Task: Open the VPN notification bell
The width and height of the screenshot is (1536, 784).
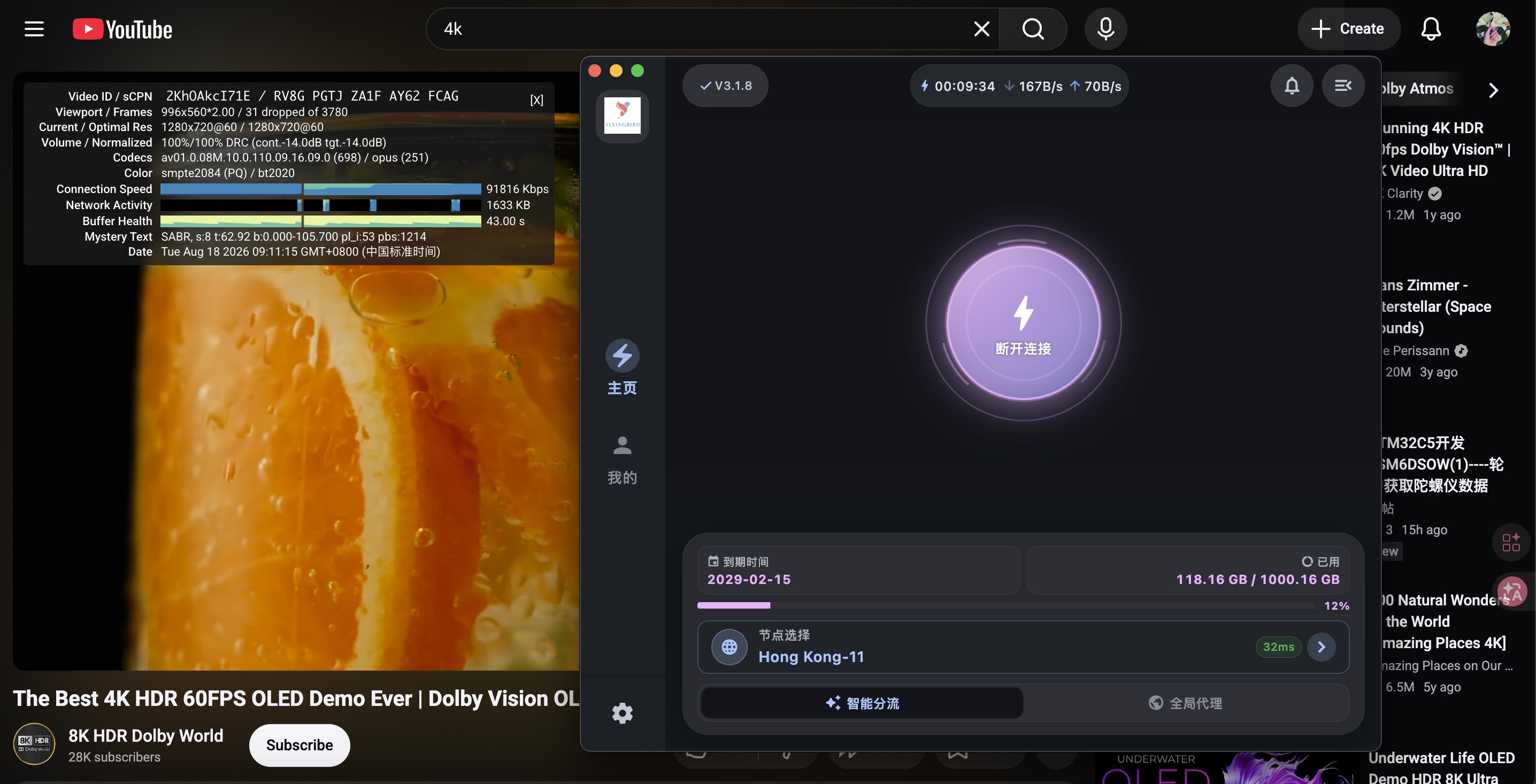Action: (x=1292, y=86)
